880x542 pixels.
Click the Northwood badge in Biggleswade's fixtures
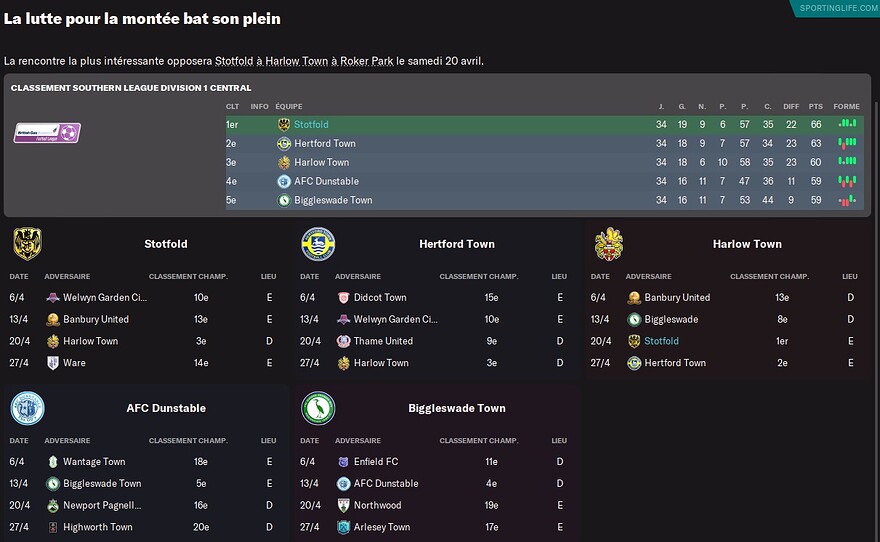(x=343, y=506)
